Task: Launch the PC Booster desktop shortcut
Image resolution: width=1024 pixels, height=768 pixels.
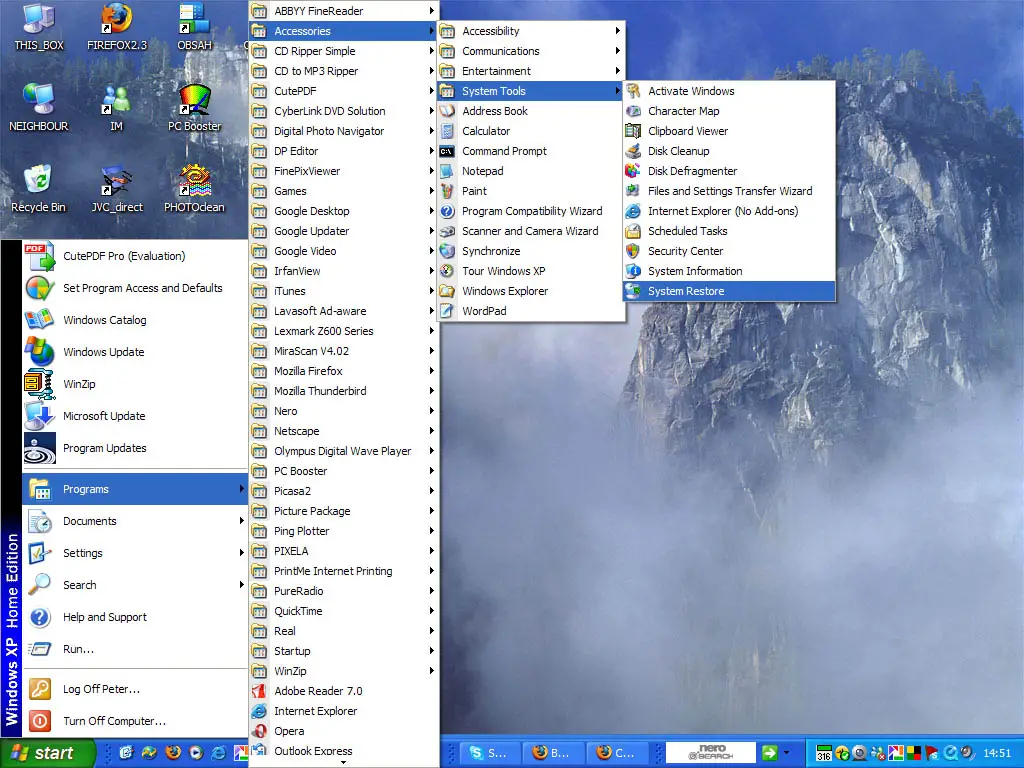Action: (x=194, y=108)
